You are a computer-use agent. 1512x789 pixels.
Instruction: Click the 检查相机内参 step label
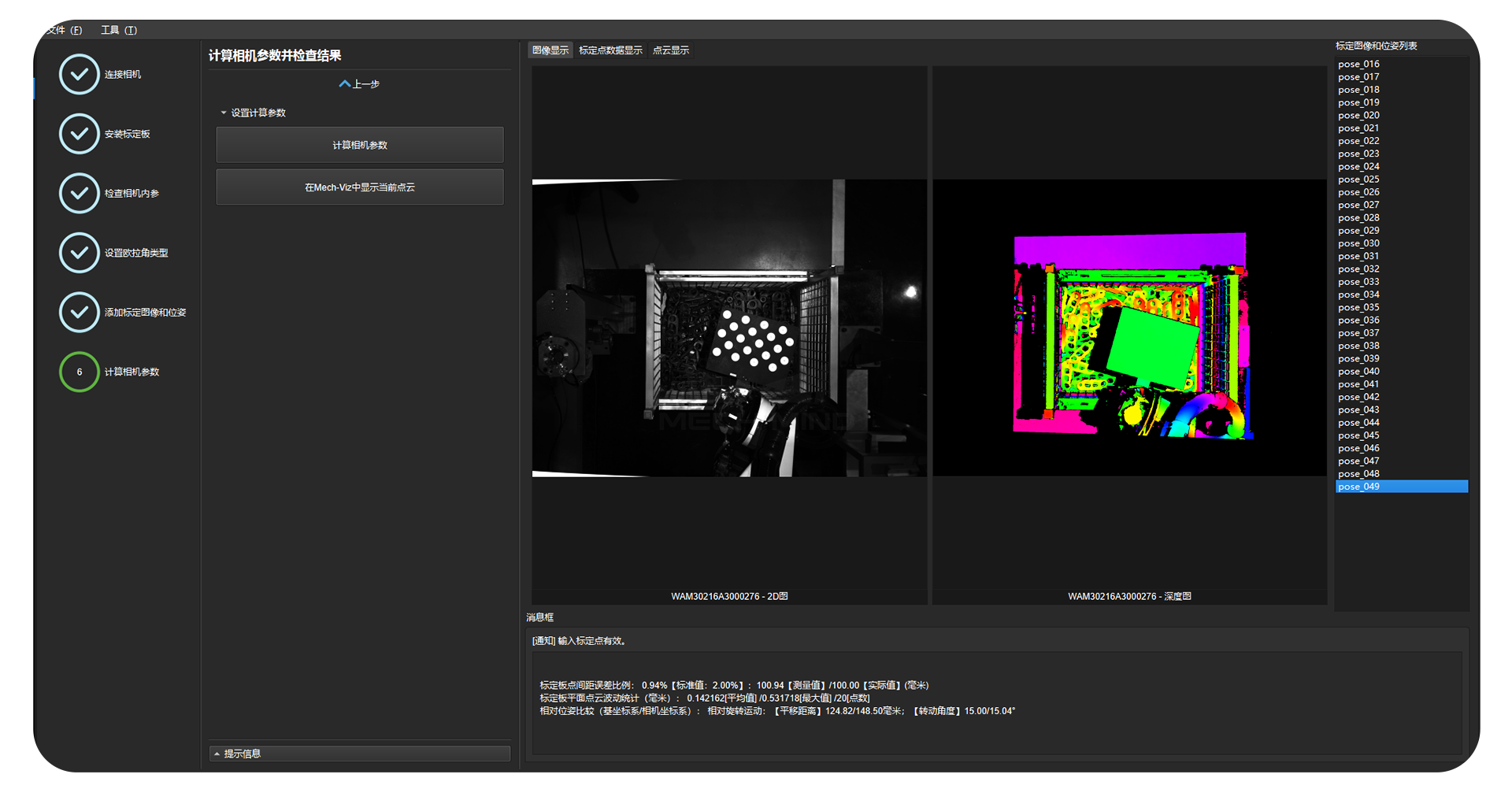[x=132, y=193]
